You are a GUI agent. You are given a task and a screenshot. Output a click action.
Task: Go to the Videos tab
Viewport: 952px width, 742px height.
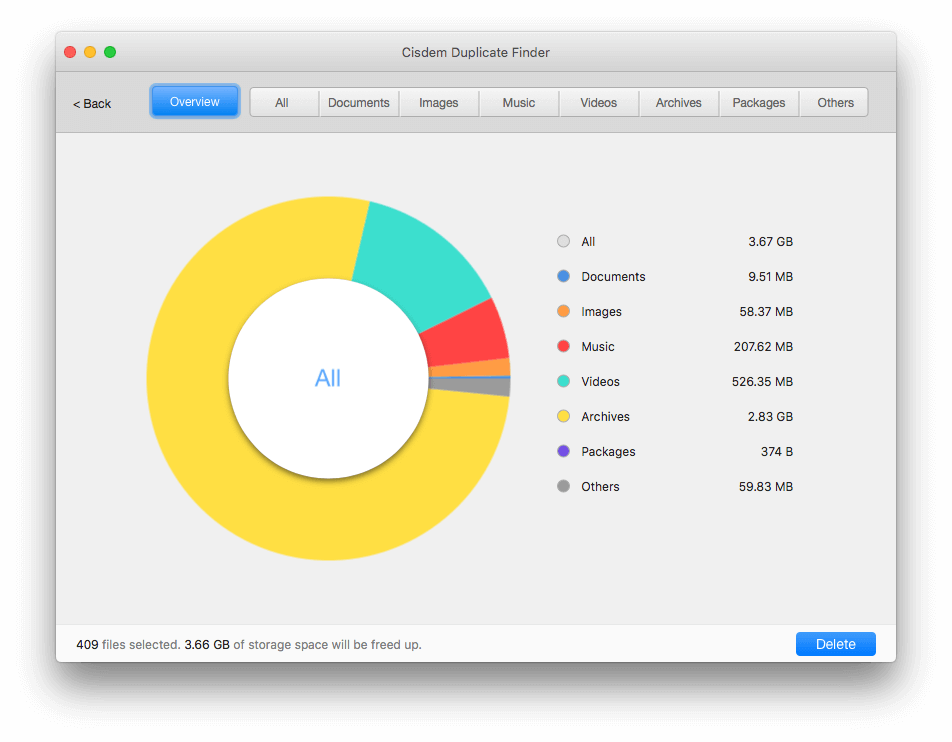(599, 103)
